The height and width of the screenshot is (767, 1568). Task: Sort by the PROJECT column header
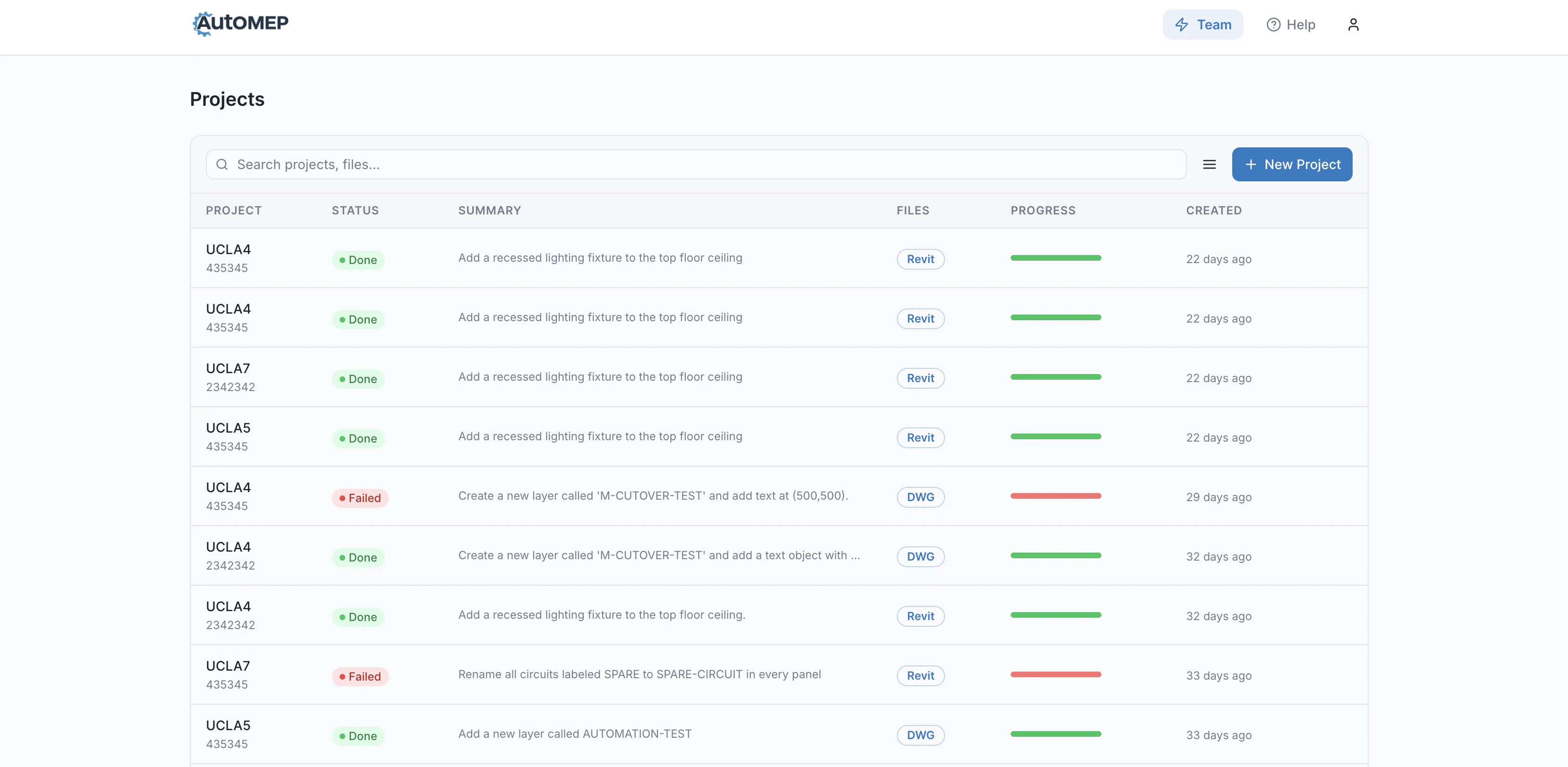point(234,211)
